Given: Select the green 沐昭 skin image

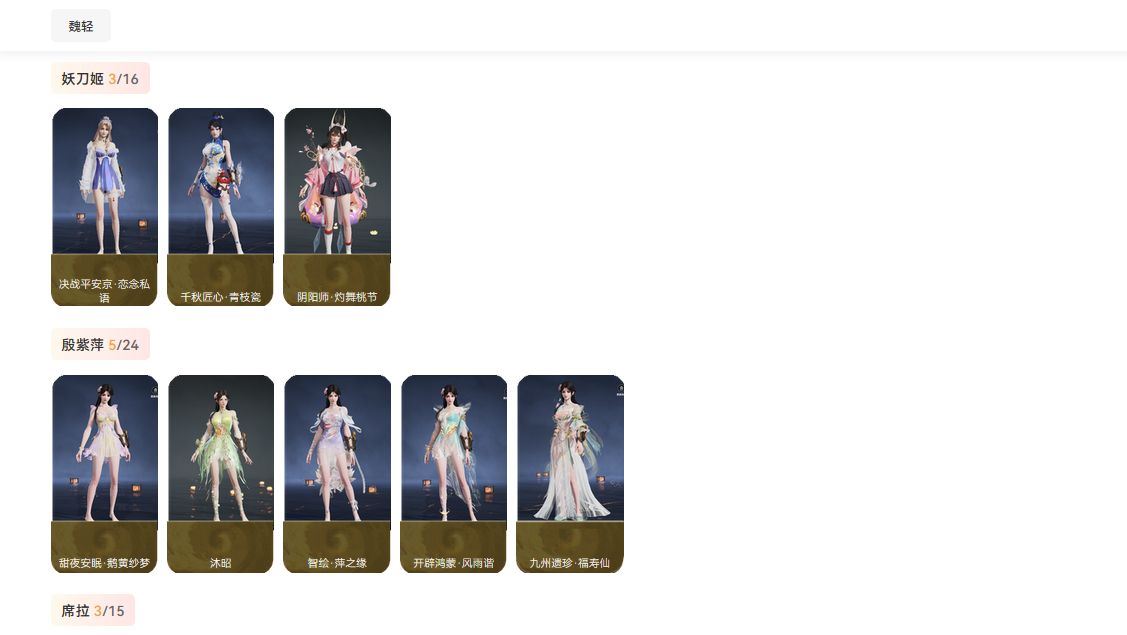Looking at the screenshot, I should 221,448.
